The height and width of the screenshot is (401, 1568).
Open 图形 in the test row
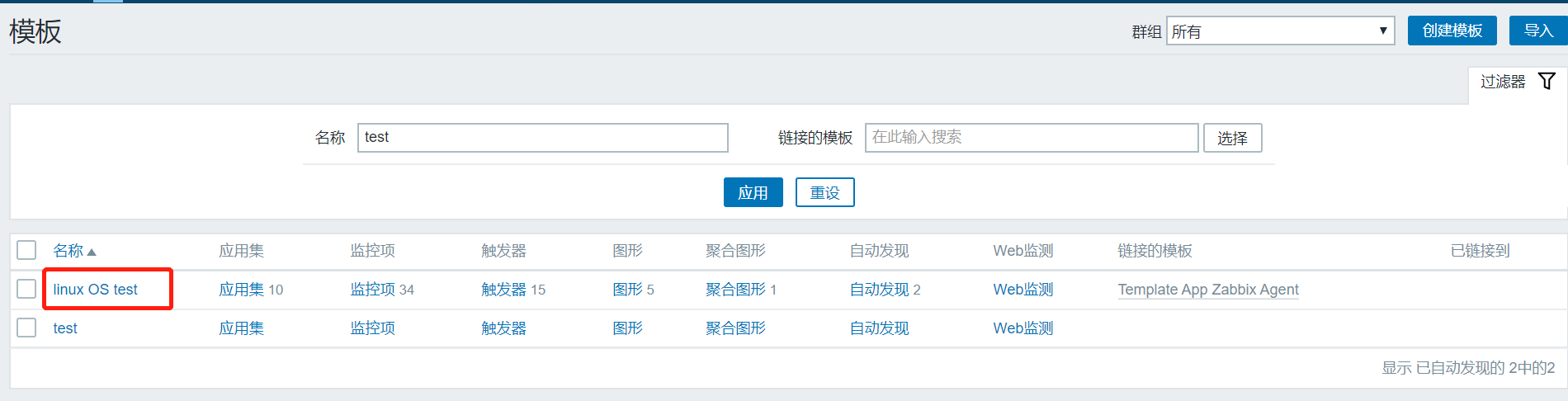pyautogui.click(x=627, y=328)
